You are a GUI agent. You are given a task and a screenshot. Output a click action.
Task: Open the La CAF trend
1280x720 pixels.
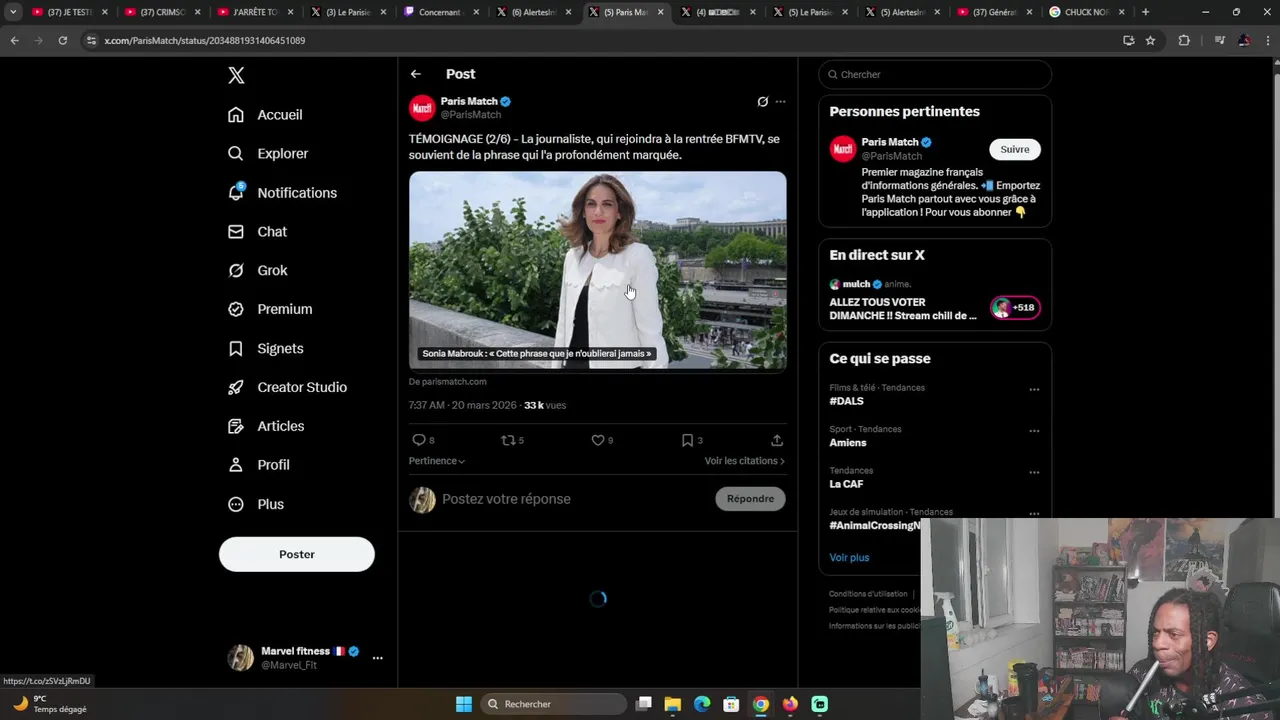pos(846,484)
